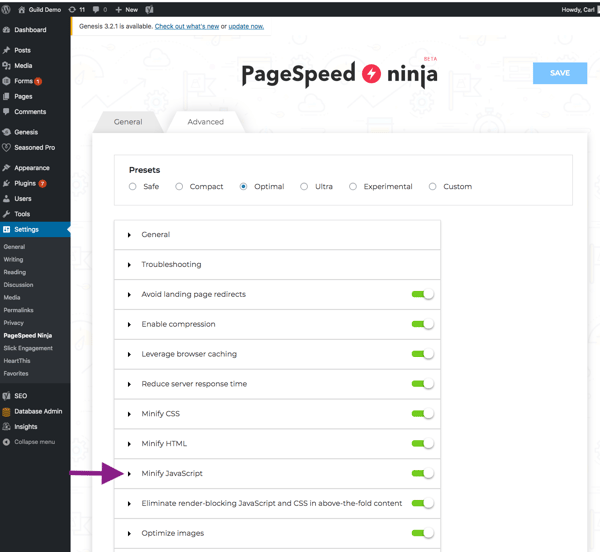This screenshot has height=552, width=600.
Task: Open Permalinks settings submenu item
Action: point(18,310)
